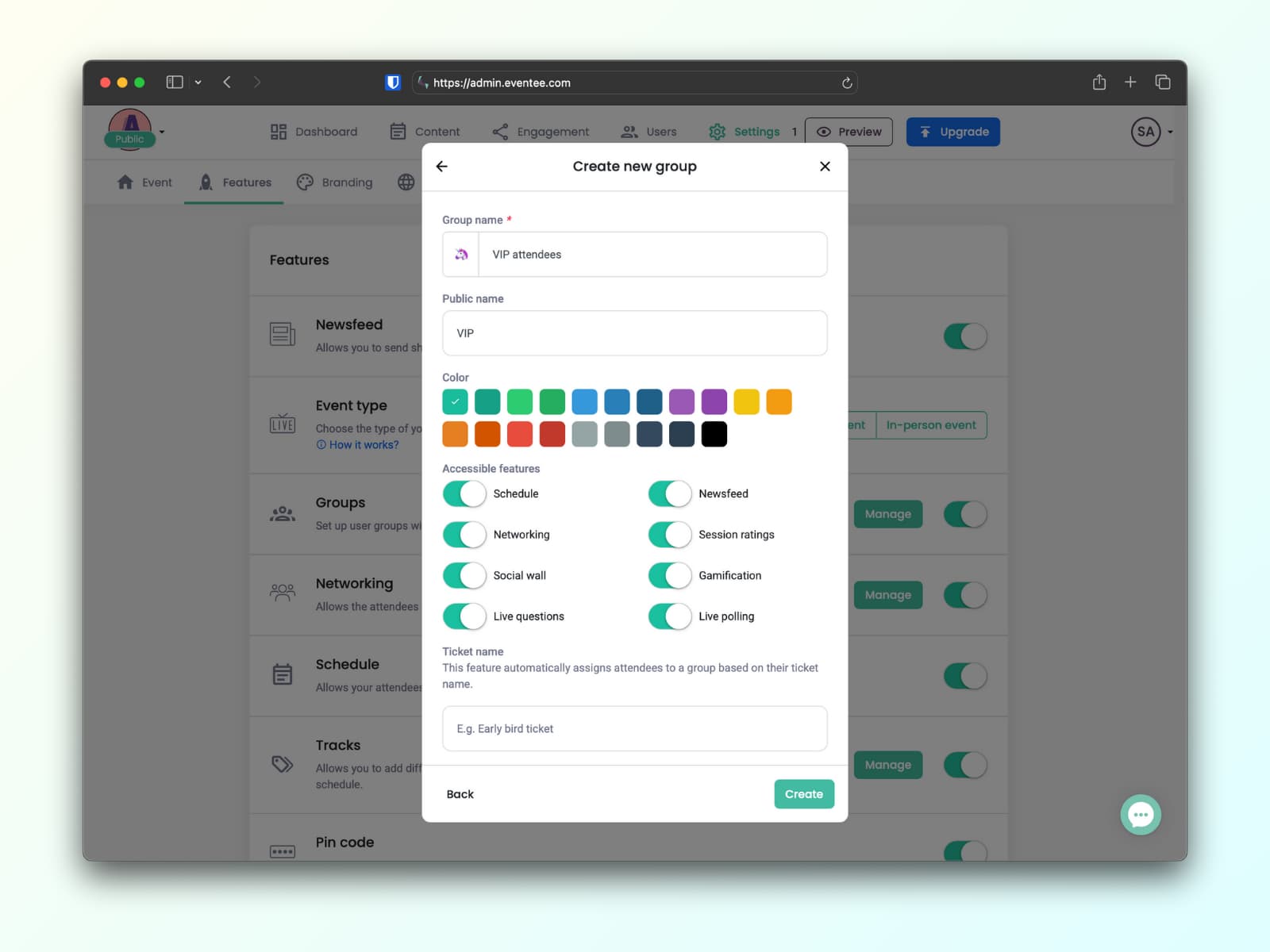
Task: Open the chat support bubble
Action: [1140, 814]
